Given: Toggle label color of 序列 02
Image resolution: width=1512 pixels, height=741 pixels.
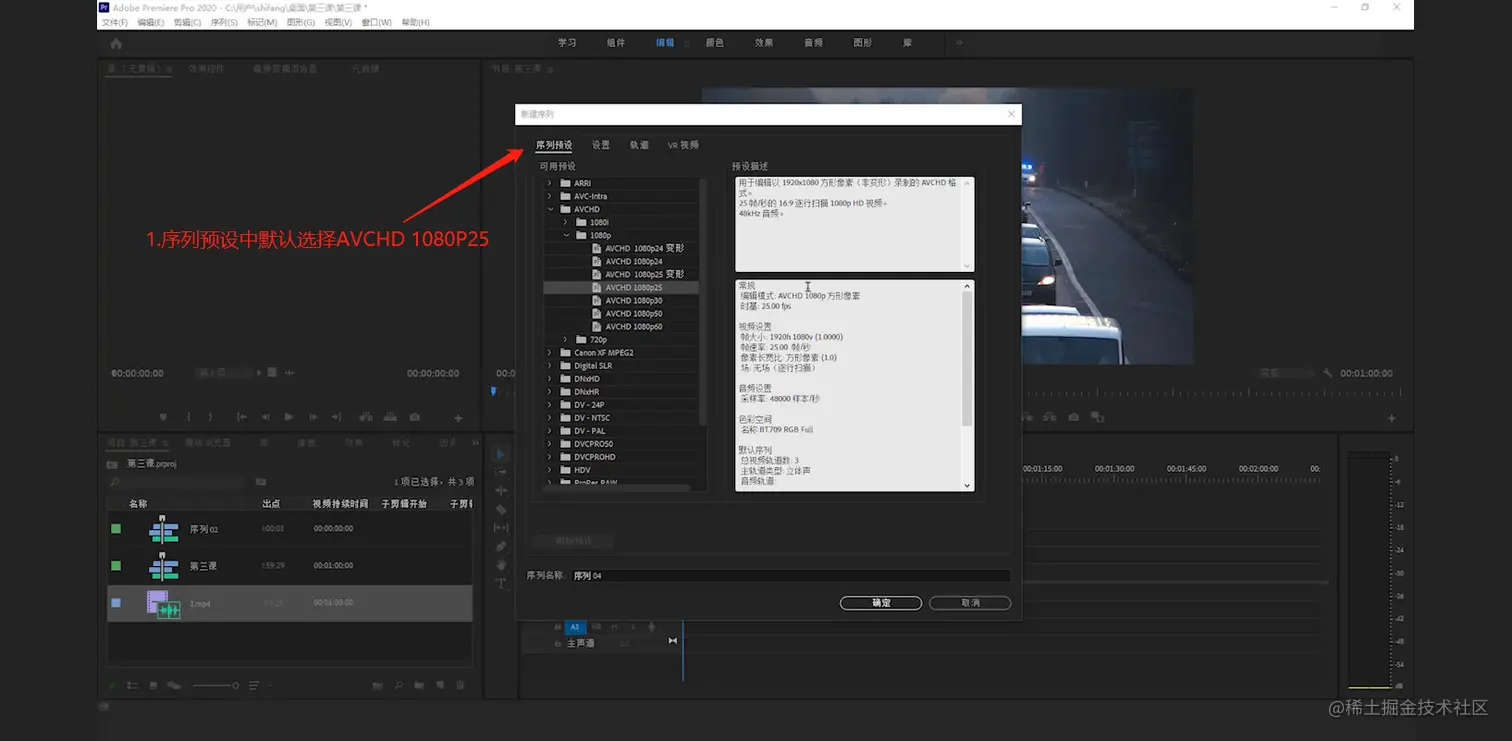Looking at the screenshot, I should click(x=116, y=528).
